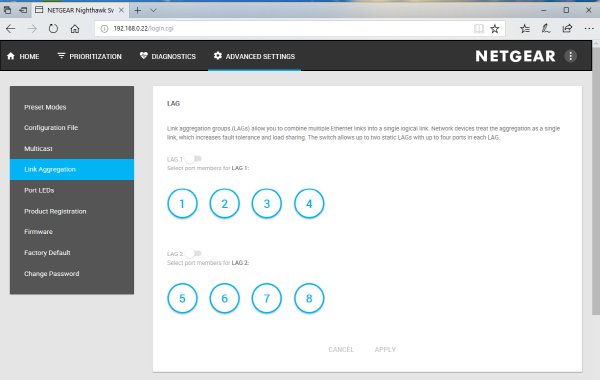Share this page using share icon
This screenshot has height=380, width=600.
[x=567, y=29]
